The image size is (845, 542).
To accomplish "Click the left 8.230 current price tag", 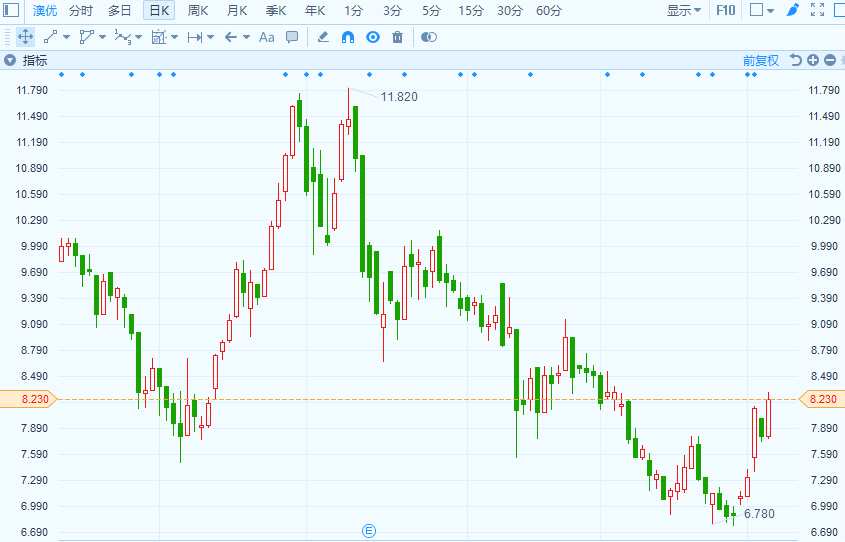I will (x=28, y=399).
